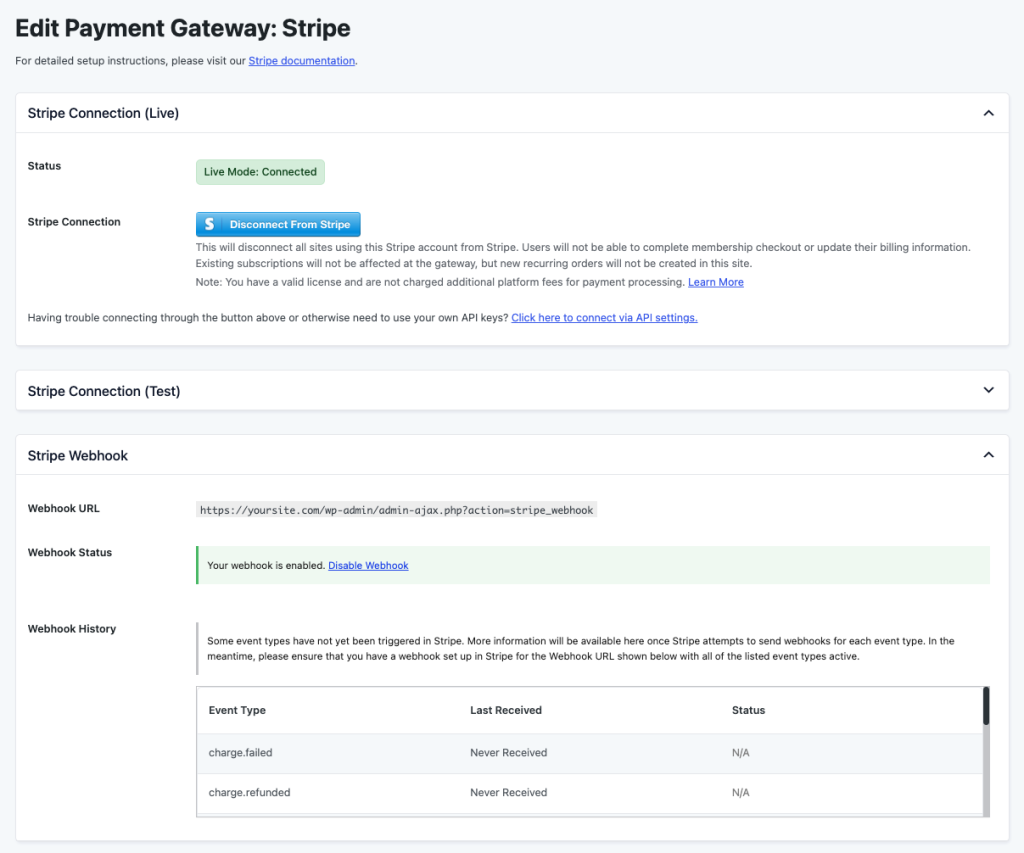Expand the Stripe Connection (Test) section
The height and width of the screenshot is (853, 1024).
988,390
